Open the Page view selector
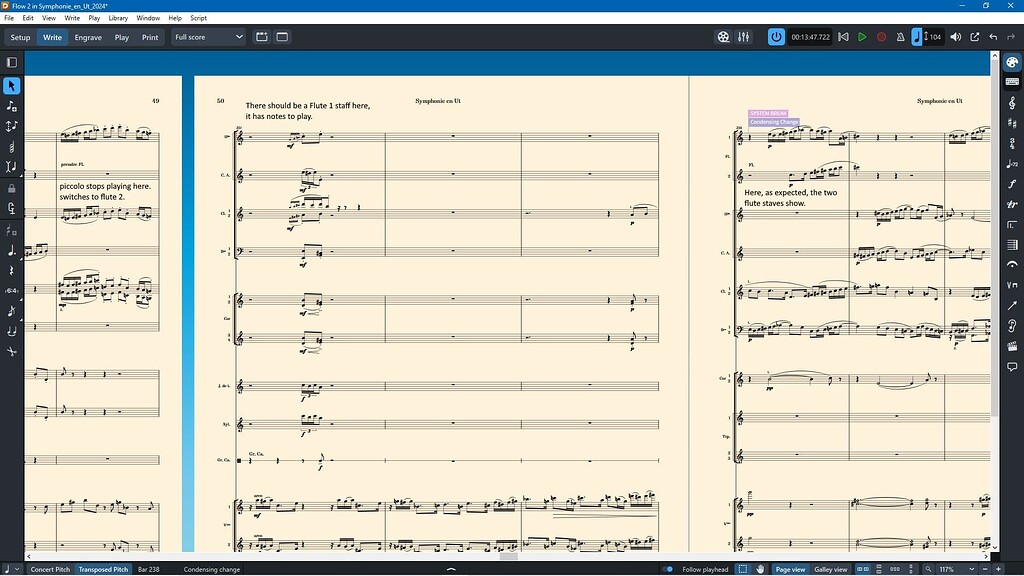Screen dimensions: 1024x576 click(790, 569)
